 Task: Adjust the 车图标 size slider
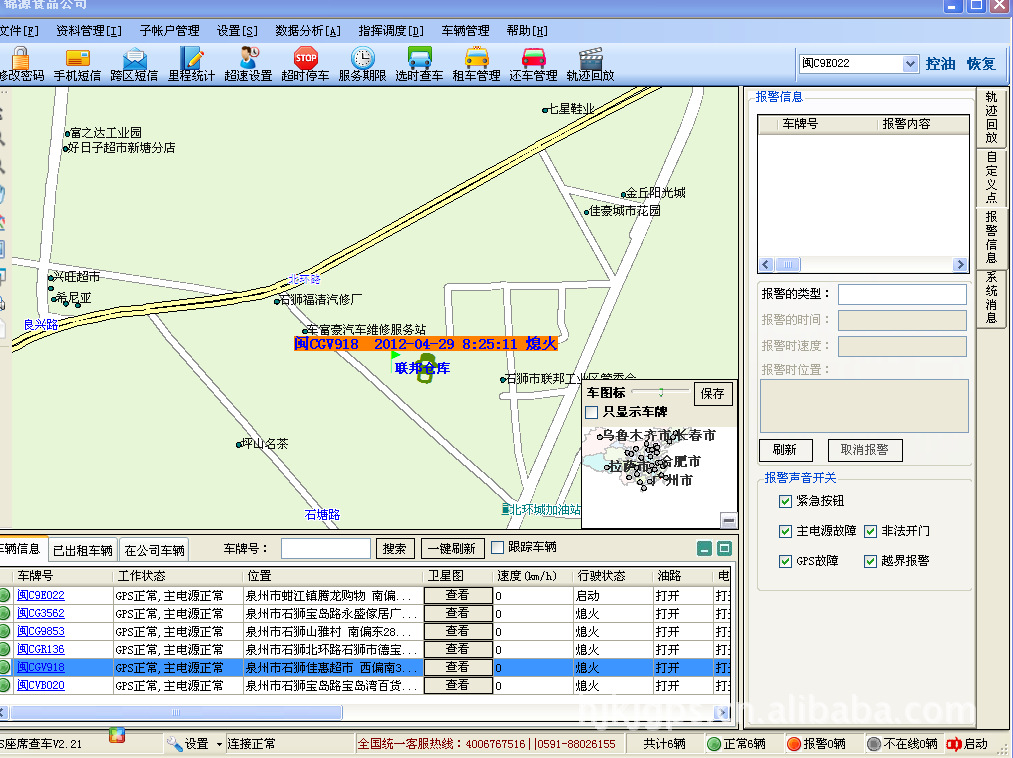coord(660,393)
